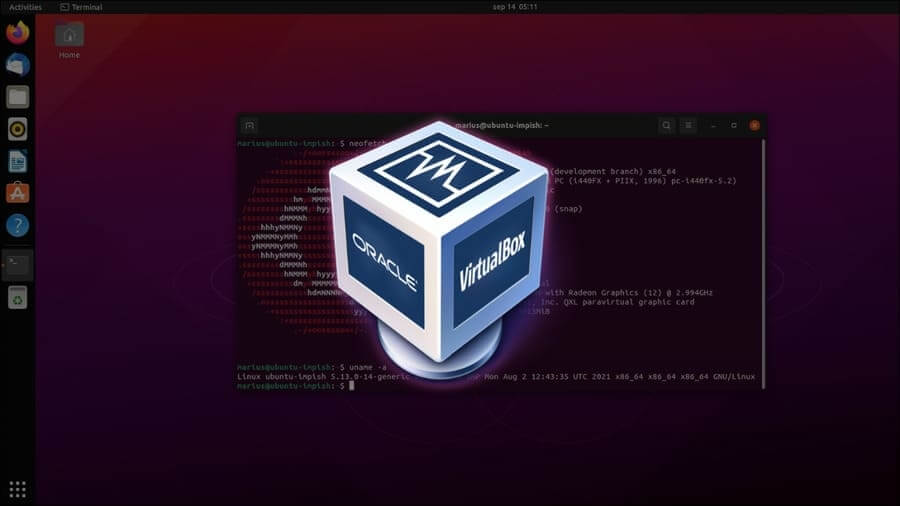
Task: Open the Trash from the dock
Action: tap(17, 296)
